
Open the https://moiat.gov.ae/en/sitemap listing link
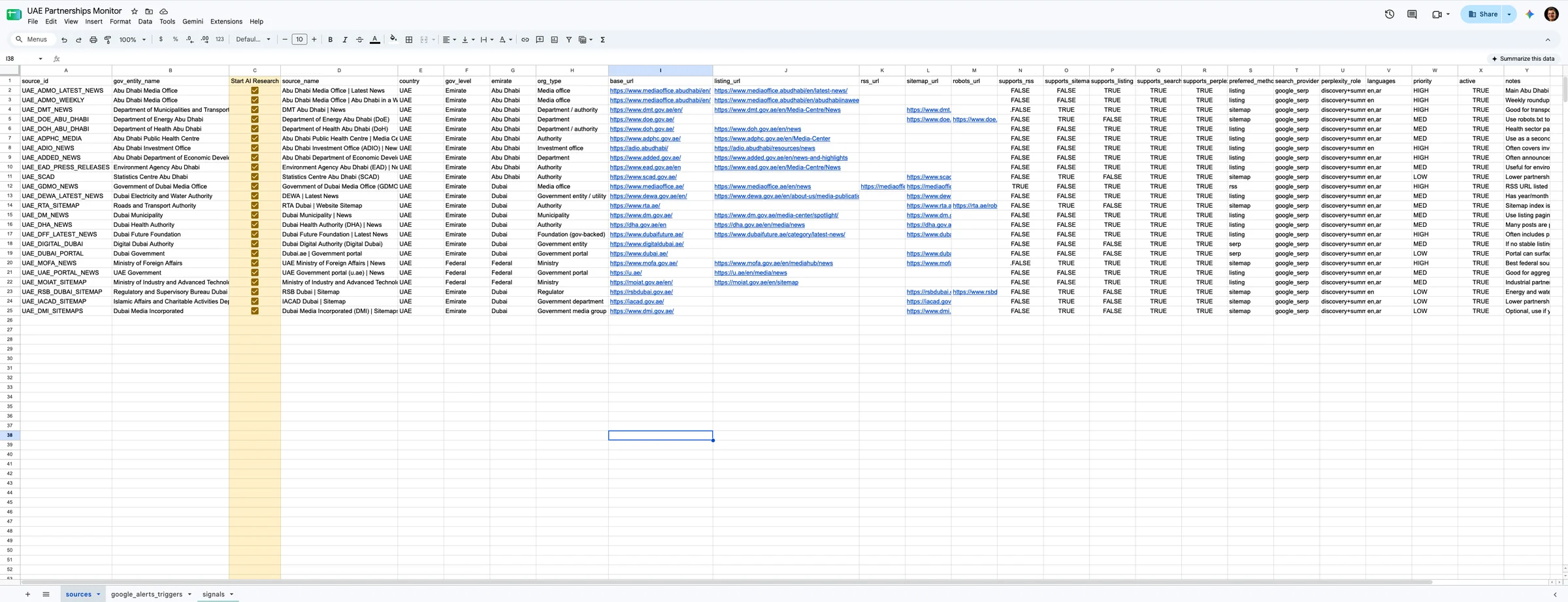pyautogui.click(x=756, y=282)
